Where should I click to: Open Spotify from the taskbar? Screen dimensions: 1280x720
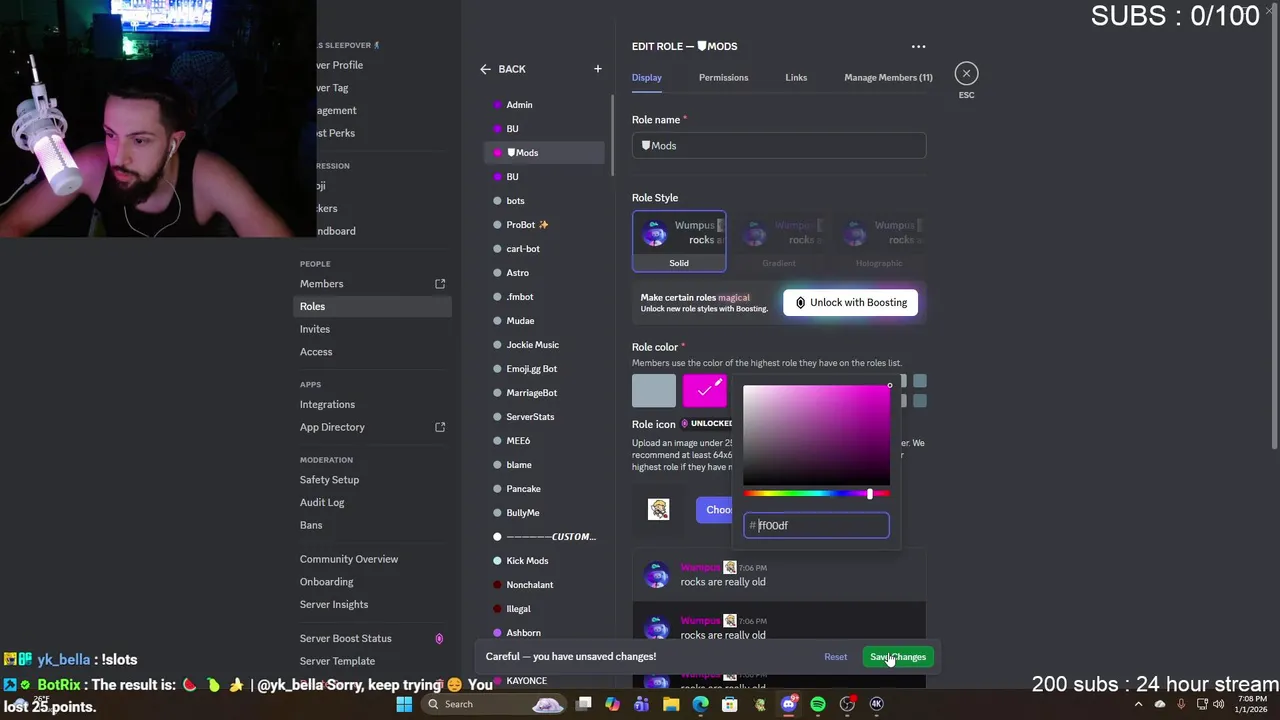[x=818, y=704]
